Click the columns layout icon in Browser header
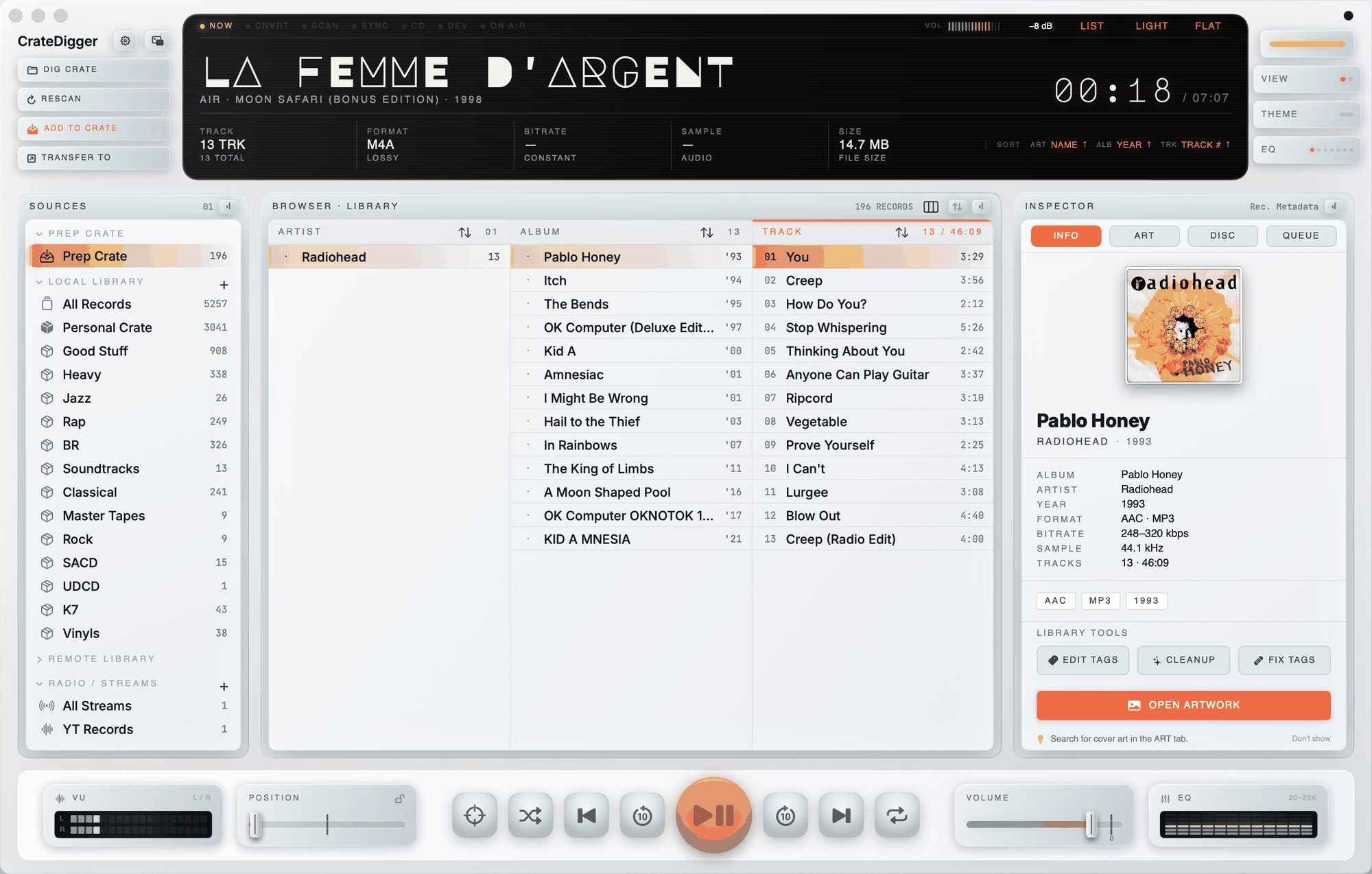This screenshot has width=1372, height=874. pos(931,206)
